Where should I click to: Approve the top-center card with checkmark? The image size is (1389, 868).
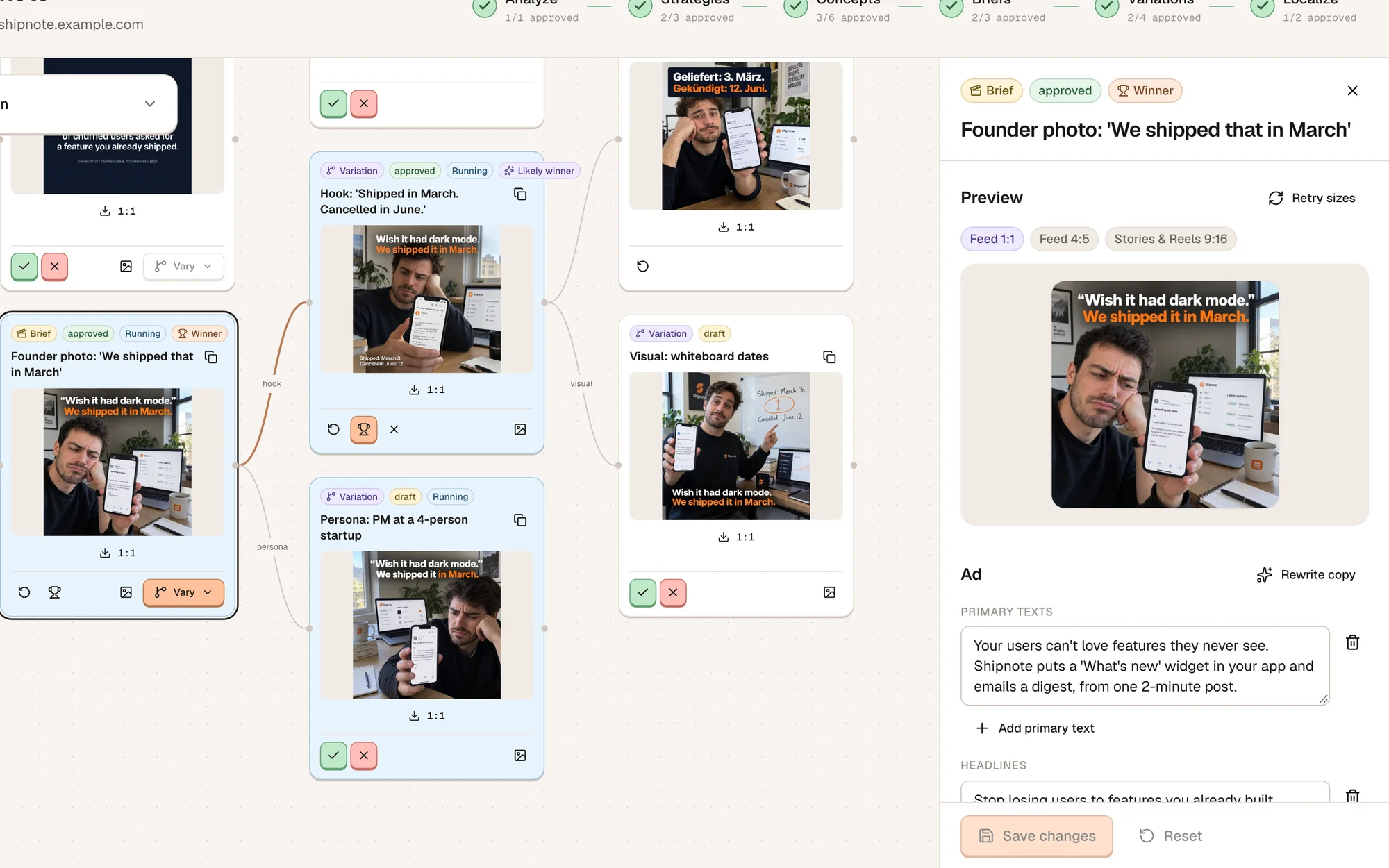(x=333, y=103)
